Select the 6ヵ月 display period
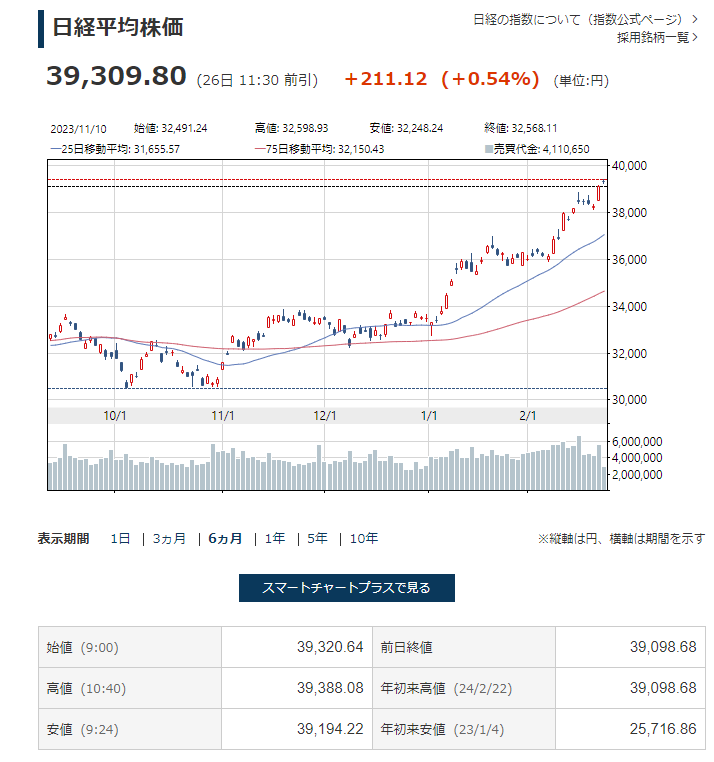Screen dimensions: 714x762 click(225, 538)
